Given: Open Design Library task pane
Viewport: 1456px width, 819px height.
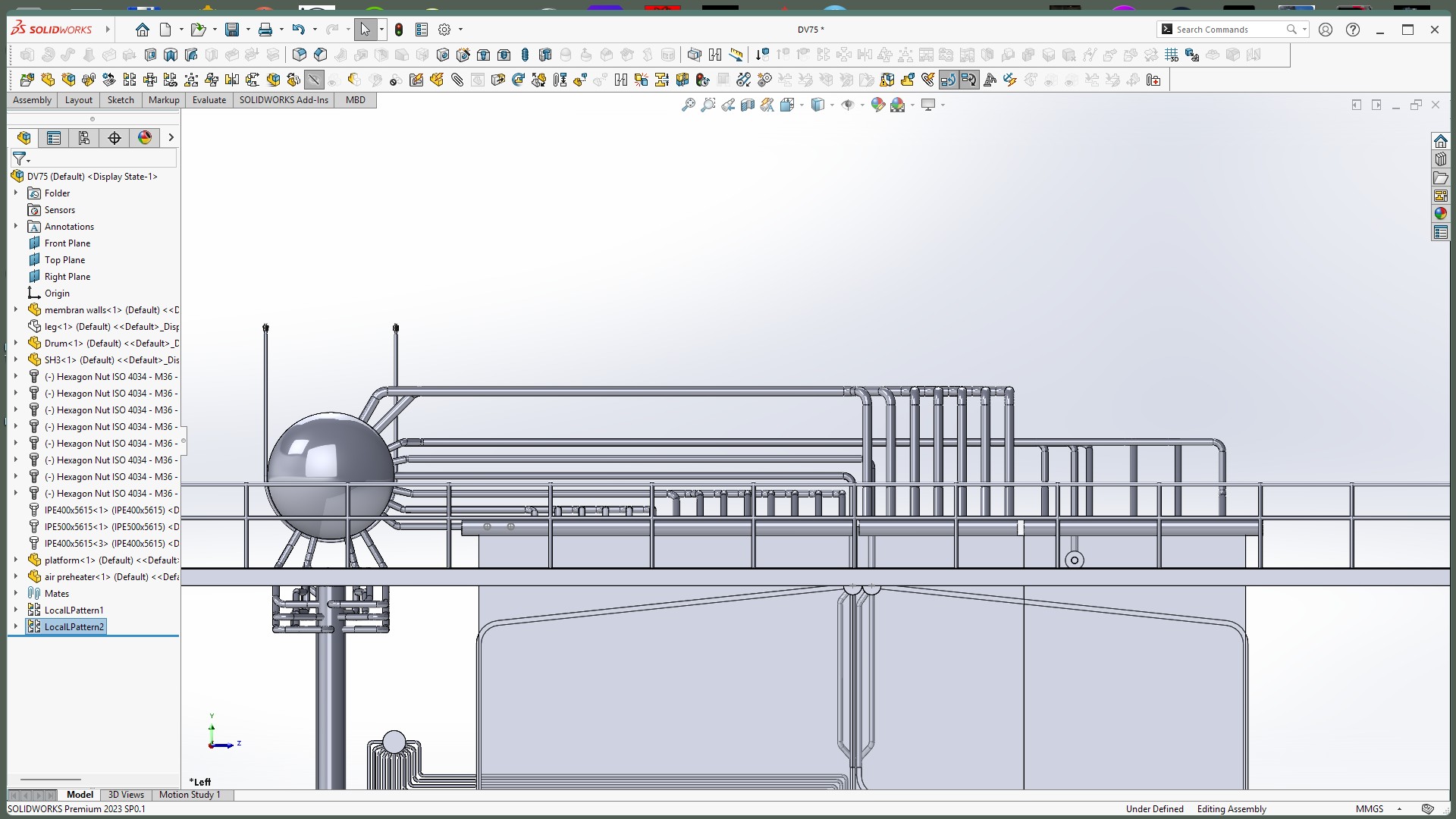Looking at the screenshot, I should click(1440, 159).
